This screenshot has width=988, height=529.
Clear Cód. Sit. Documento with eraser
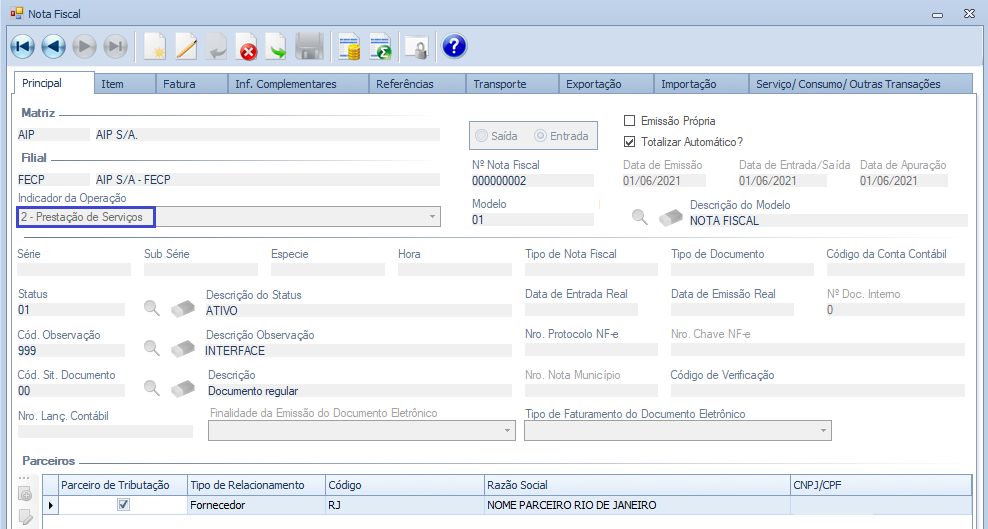[x=183, y=388]
